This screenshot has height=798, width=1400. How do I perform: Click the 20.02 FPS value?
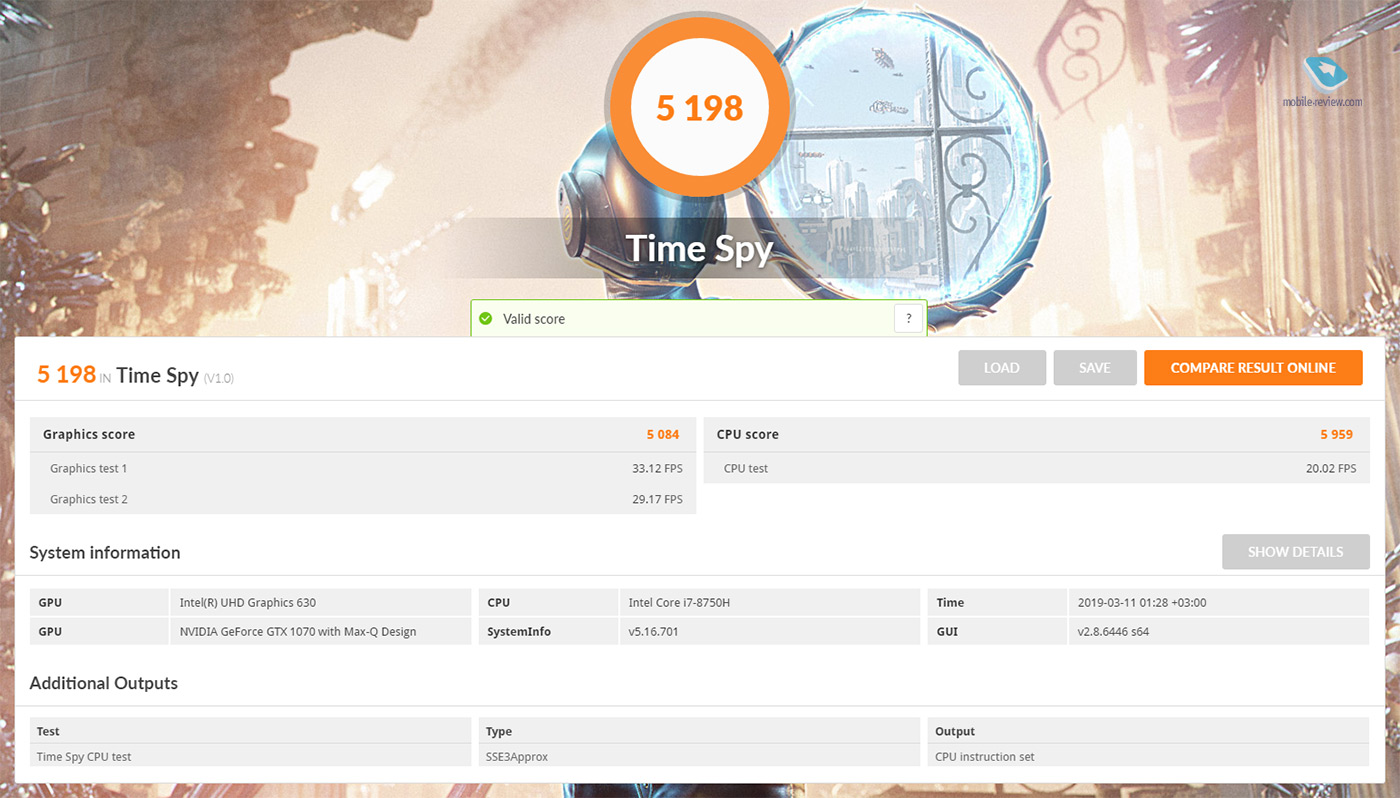tap(1331, 468)
